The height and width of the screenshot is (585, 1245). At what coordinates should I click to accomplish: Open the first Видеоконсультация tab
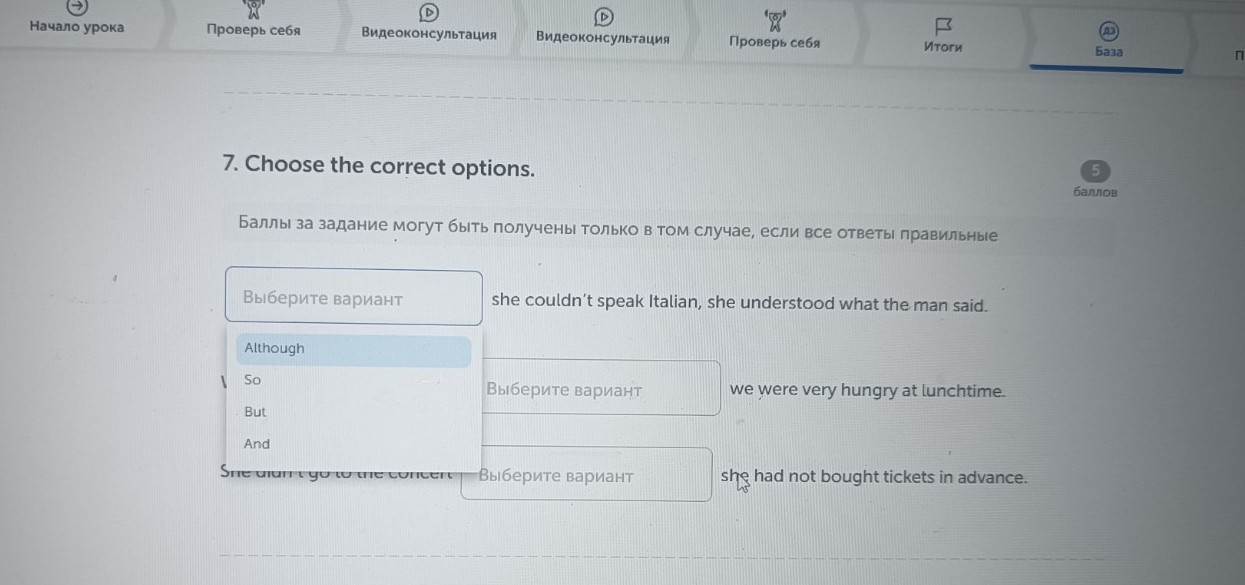[429, 33]
